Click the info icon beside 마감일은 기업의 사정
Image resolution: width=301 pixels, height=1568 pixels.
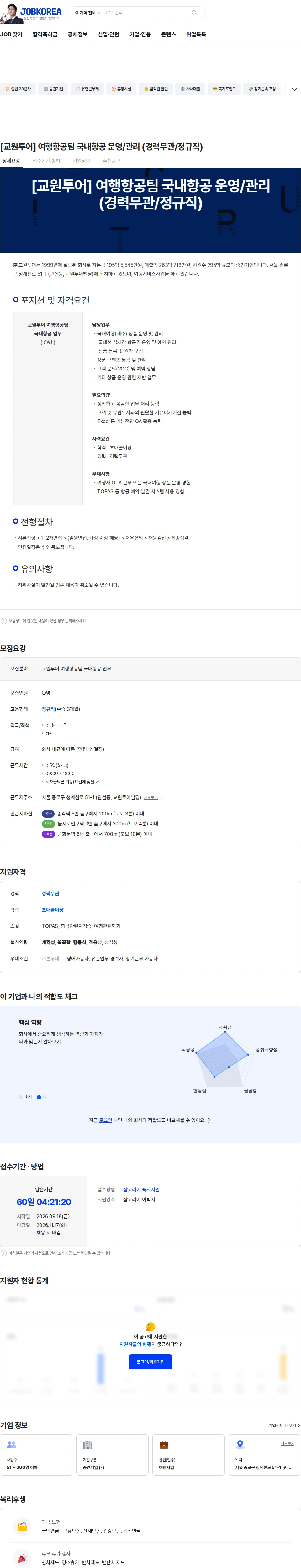(x=4, y=1253)
